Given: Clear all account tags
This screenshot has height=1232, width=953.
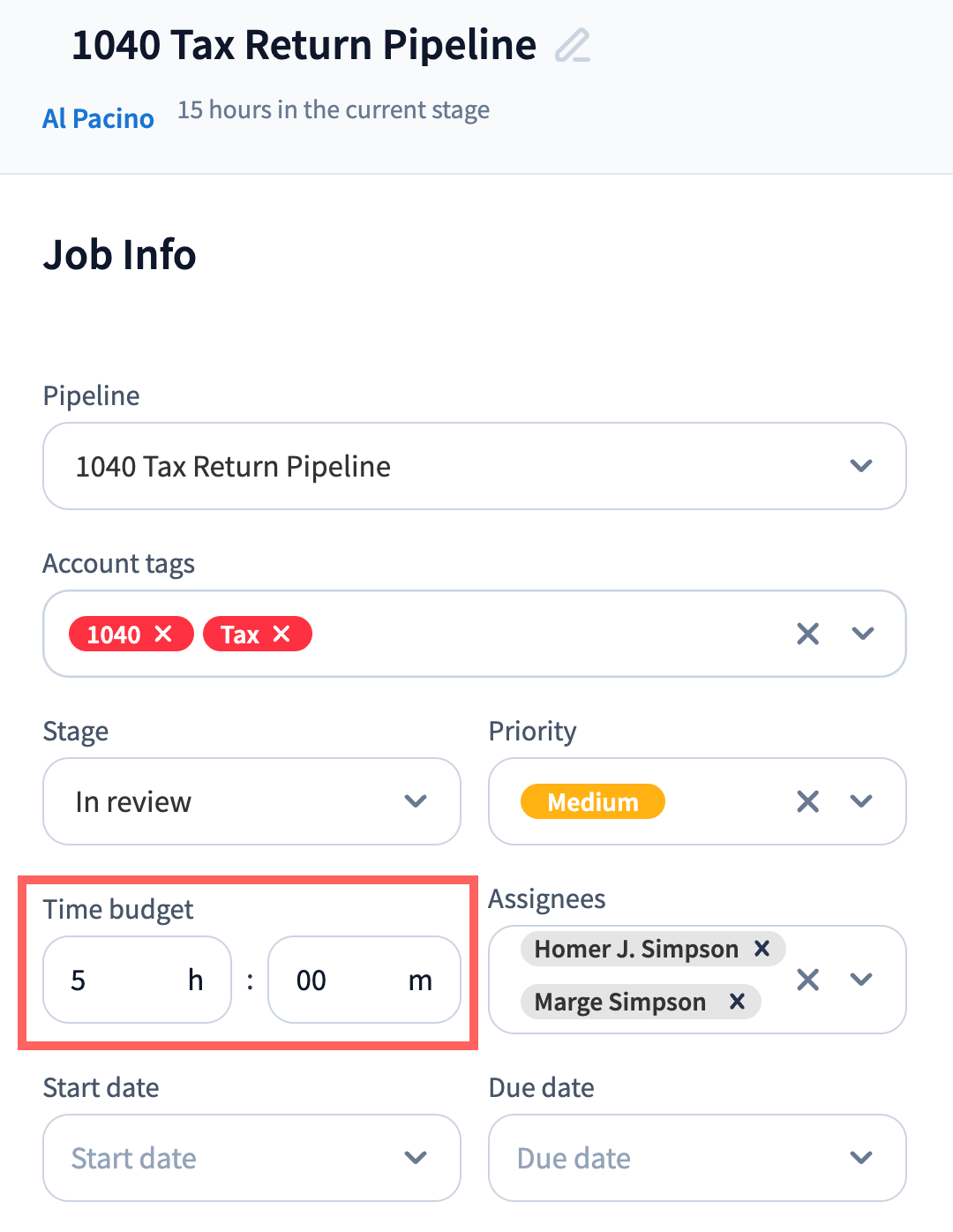Looking at the screenshot, I should click(807, 634).
